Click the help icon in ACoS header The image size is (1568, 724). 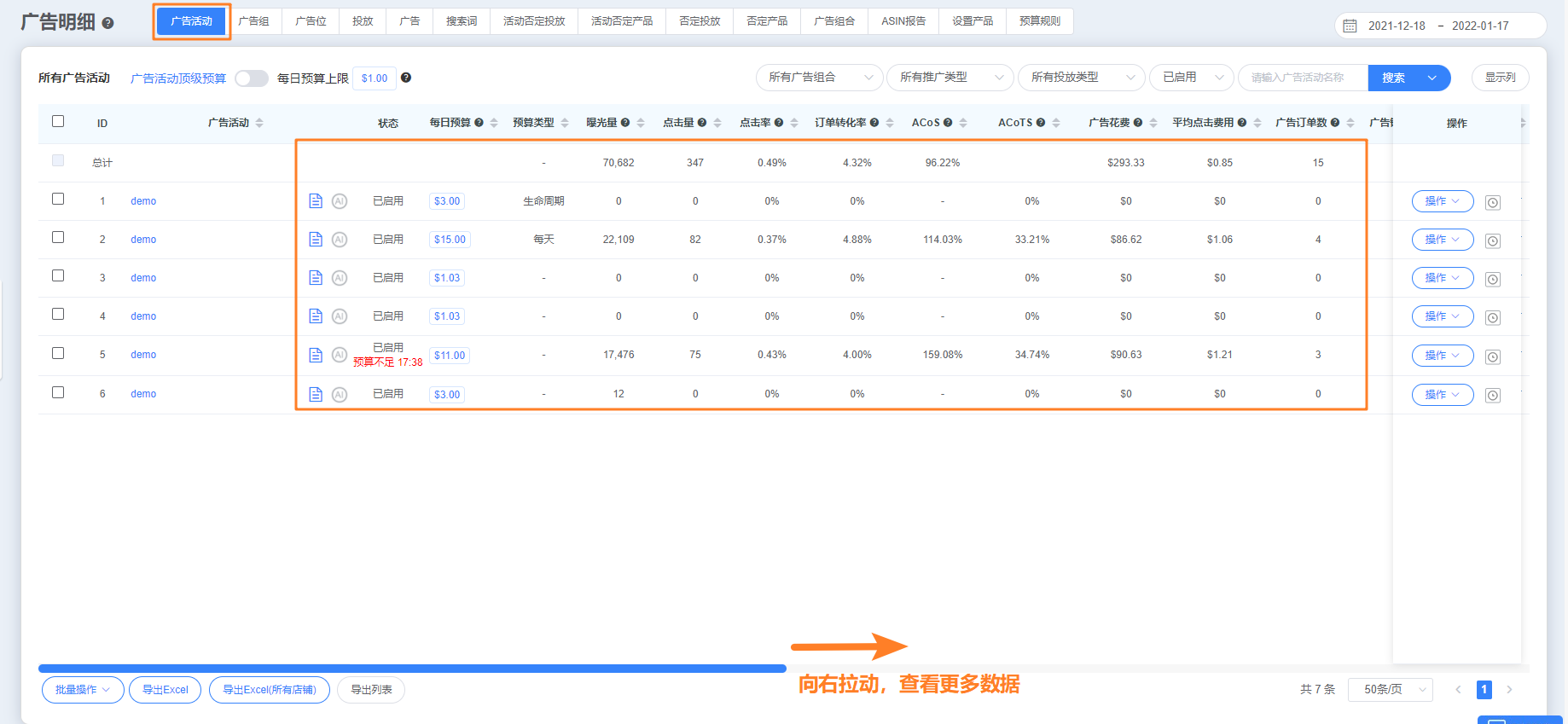pos(948,123)
